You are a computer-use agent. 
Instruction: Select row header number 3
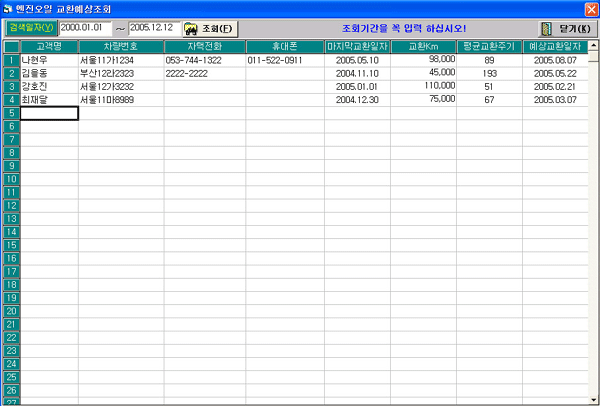coord(11,86)
